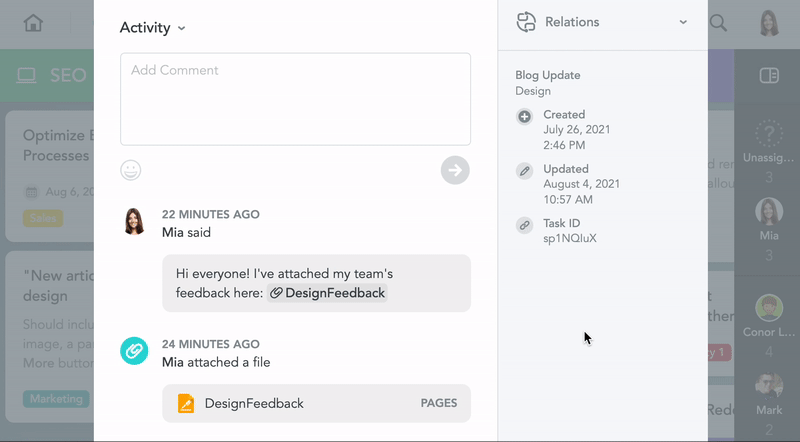Expand the Relations dropdown chevron
Screen dimensions: 800x442
click(683, 22)
